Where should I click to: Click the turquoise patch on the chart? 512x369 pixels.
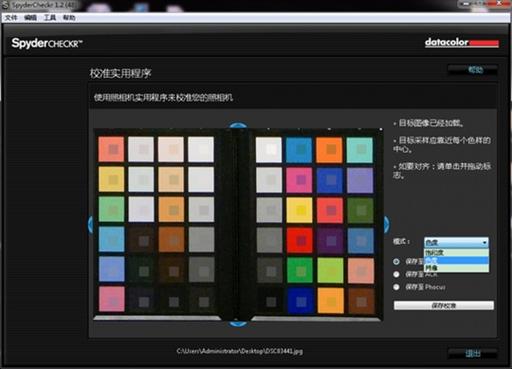tap(360, 150)
